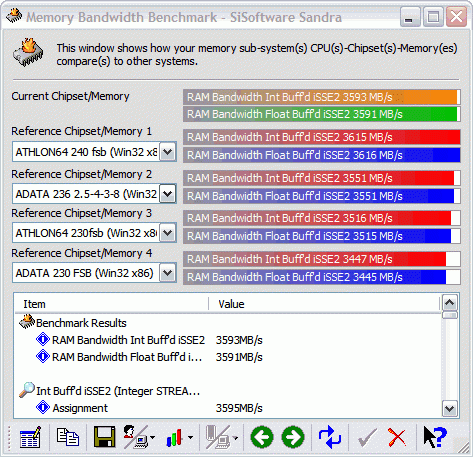Click the Item column header
The height and width of the screenshot is (457, 473).
[x=112, y=304]
